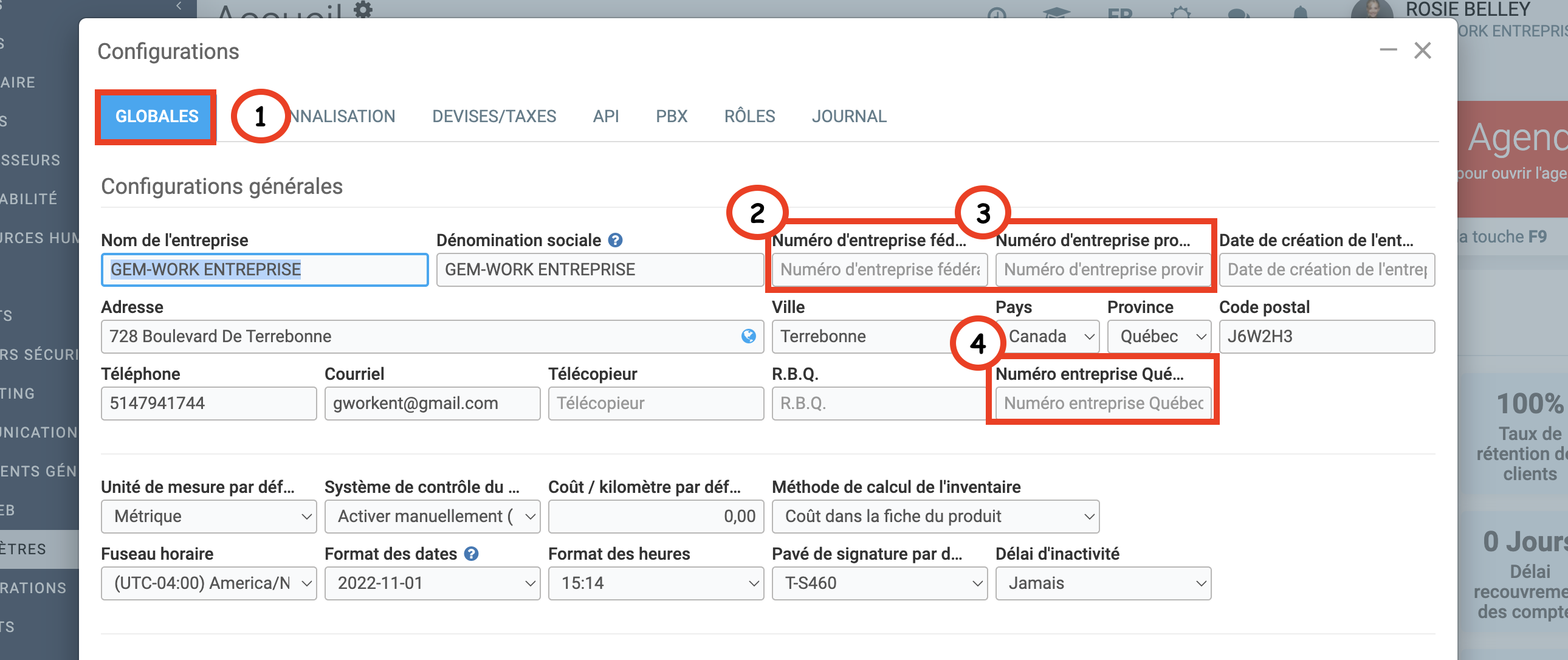Open the JOURNAL tab
Viewport: 1568px width, 660px height.
click(x=848, y=116)
